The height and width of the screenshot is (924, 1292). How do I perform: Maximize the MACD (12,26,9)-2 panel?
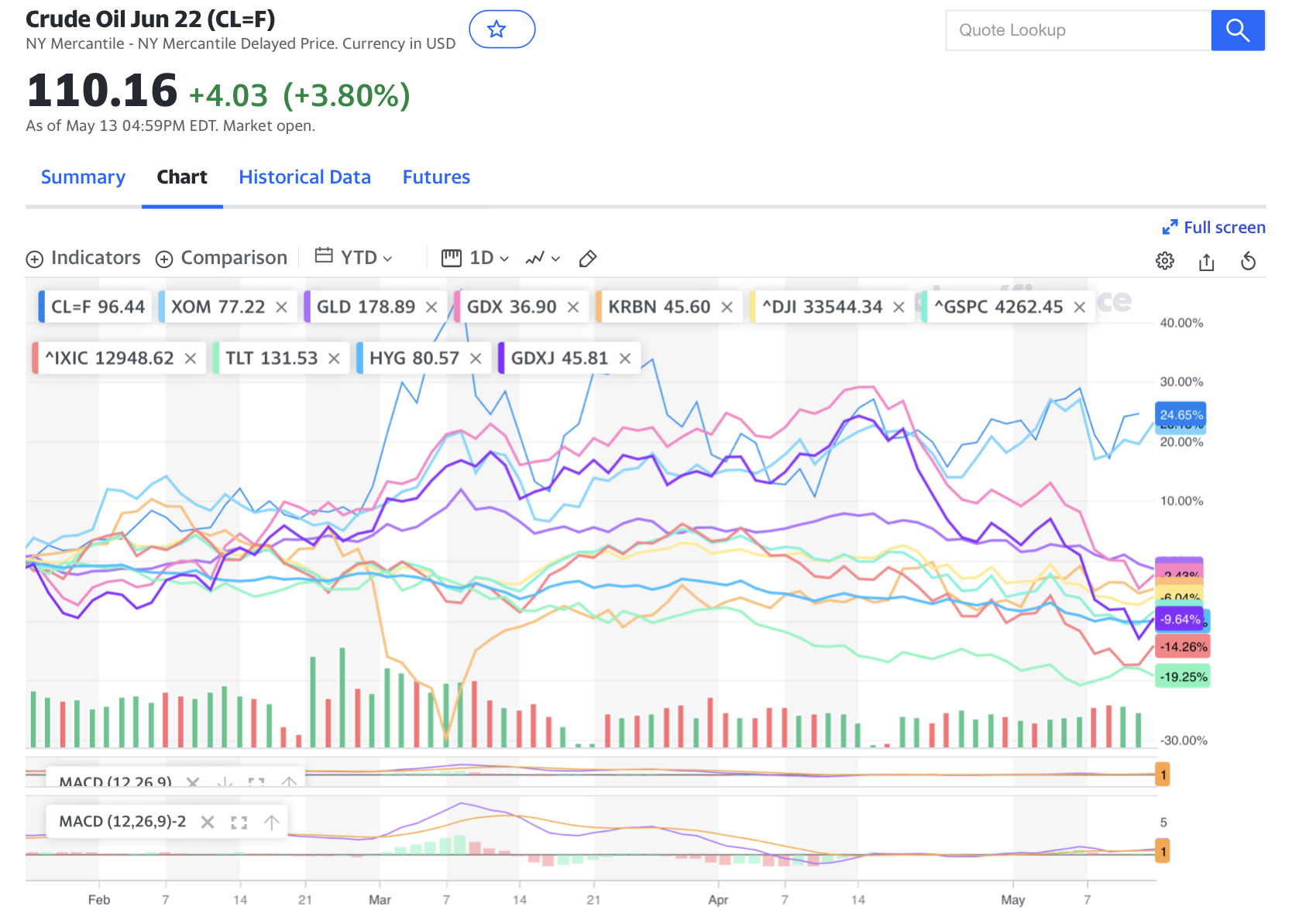click(x=239, y=823)
